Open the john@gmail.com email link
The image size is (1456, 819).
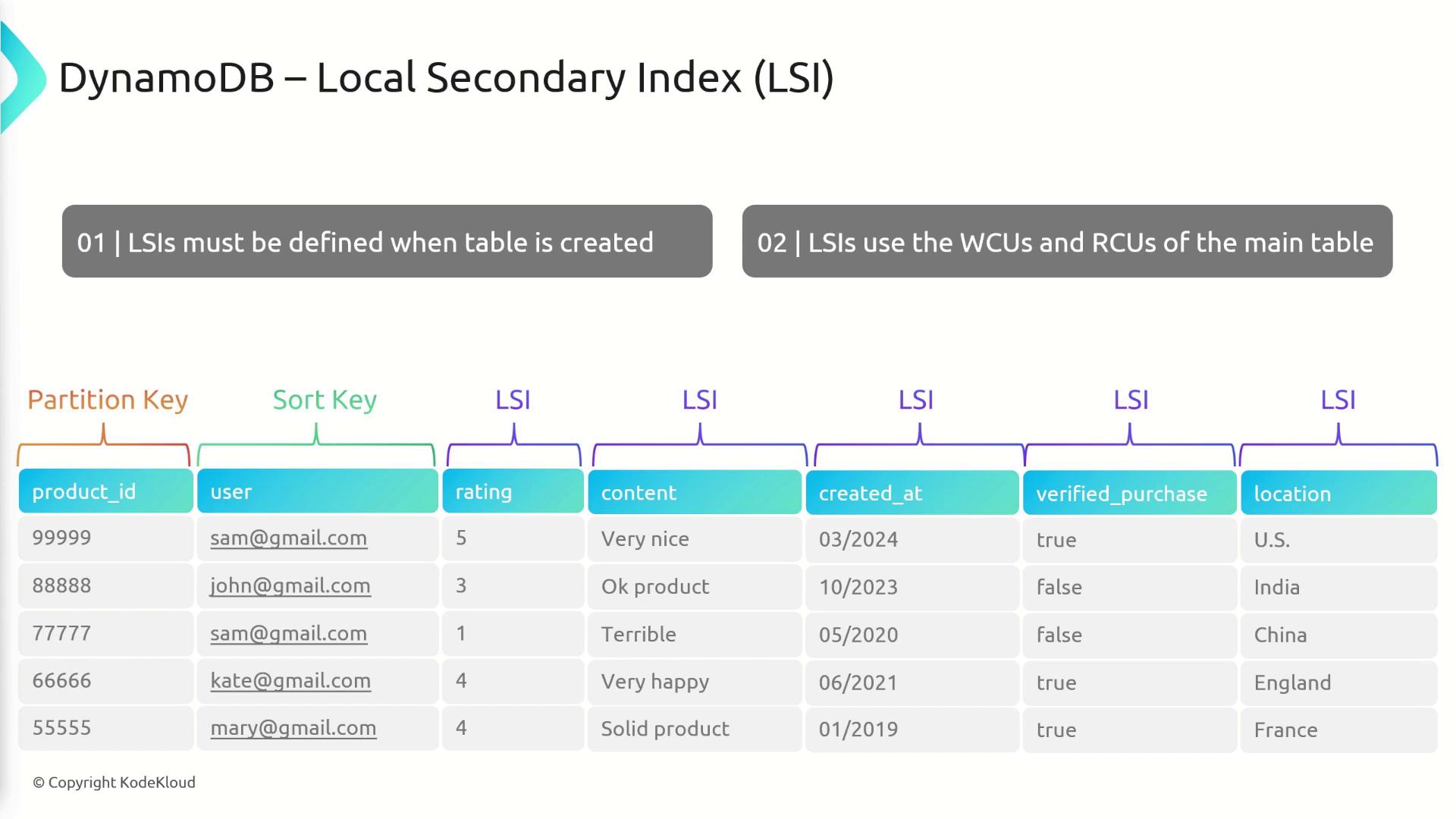coord(290,586)
